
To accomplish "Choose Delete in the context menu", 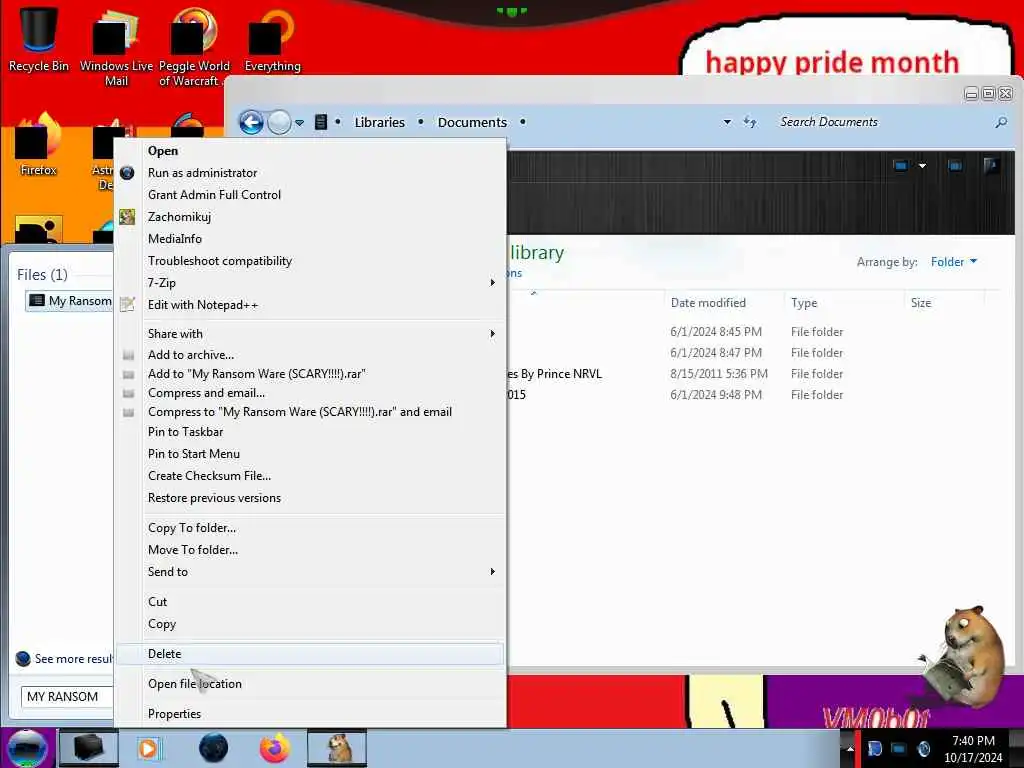I will tap(310, 654).
